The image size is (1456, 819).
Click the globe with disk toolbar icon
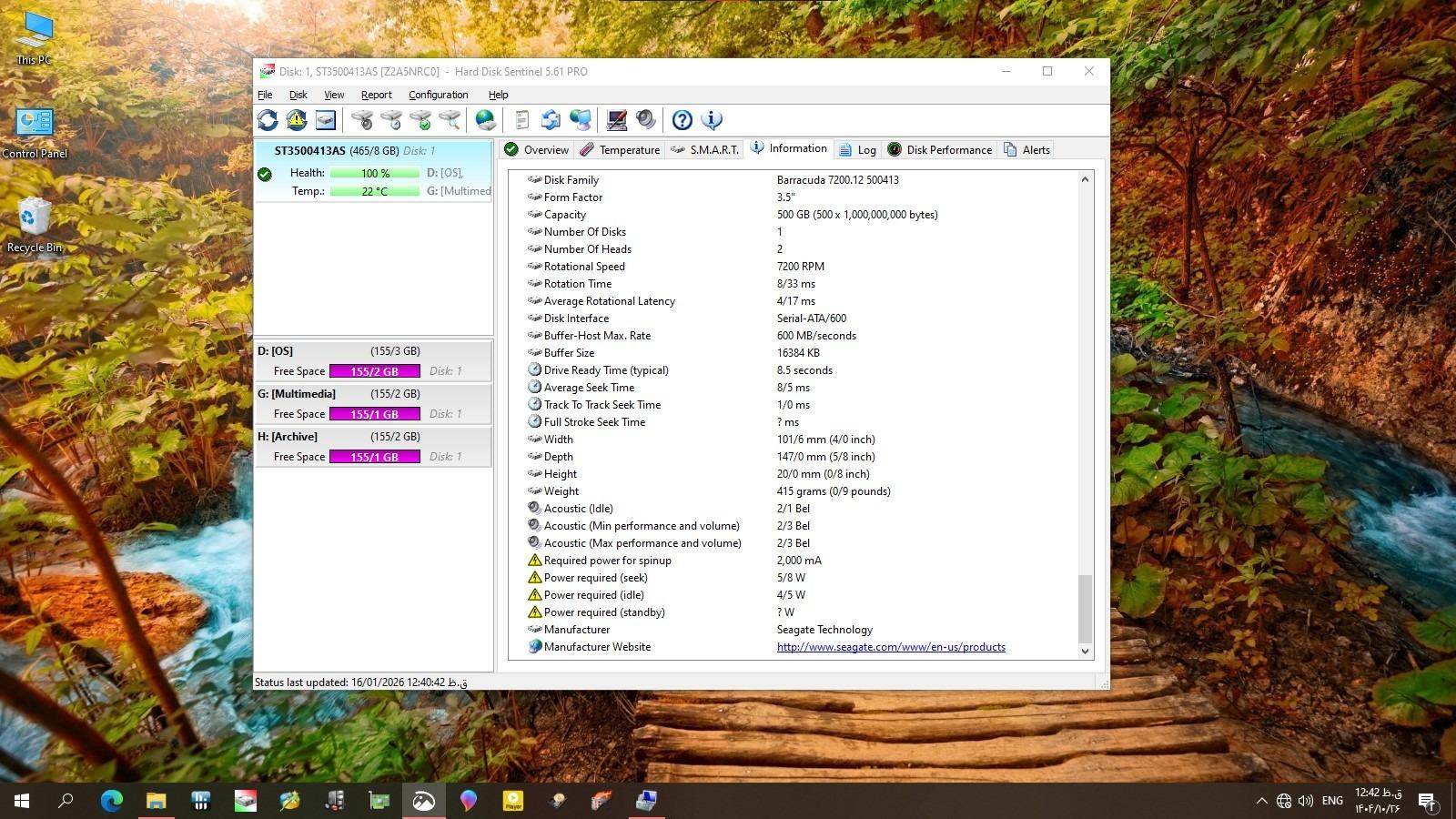click(486, 120)
